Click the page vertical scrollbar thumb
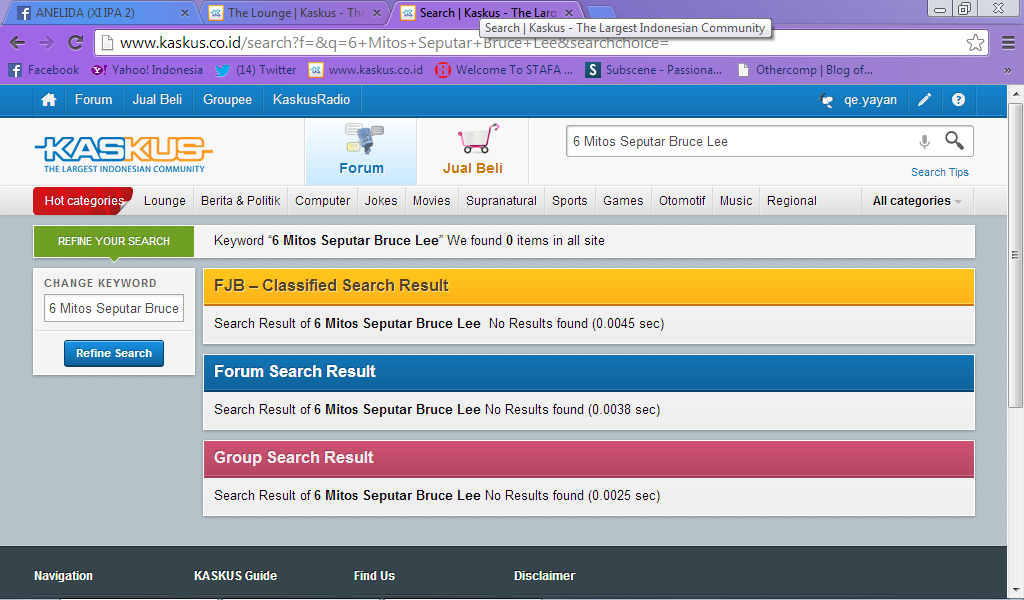This screenshot has width=1024, height=600. [1015, 255]
